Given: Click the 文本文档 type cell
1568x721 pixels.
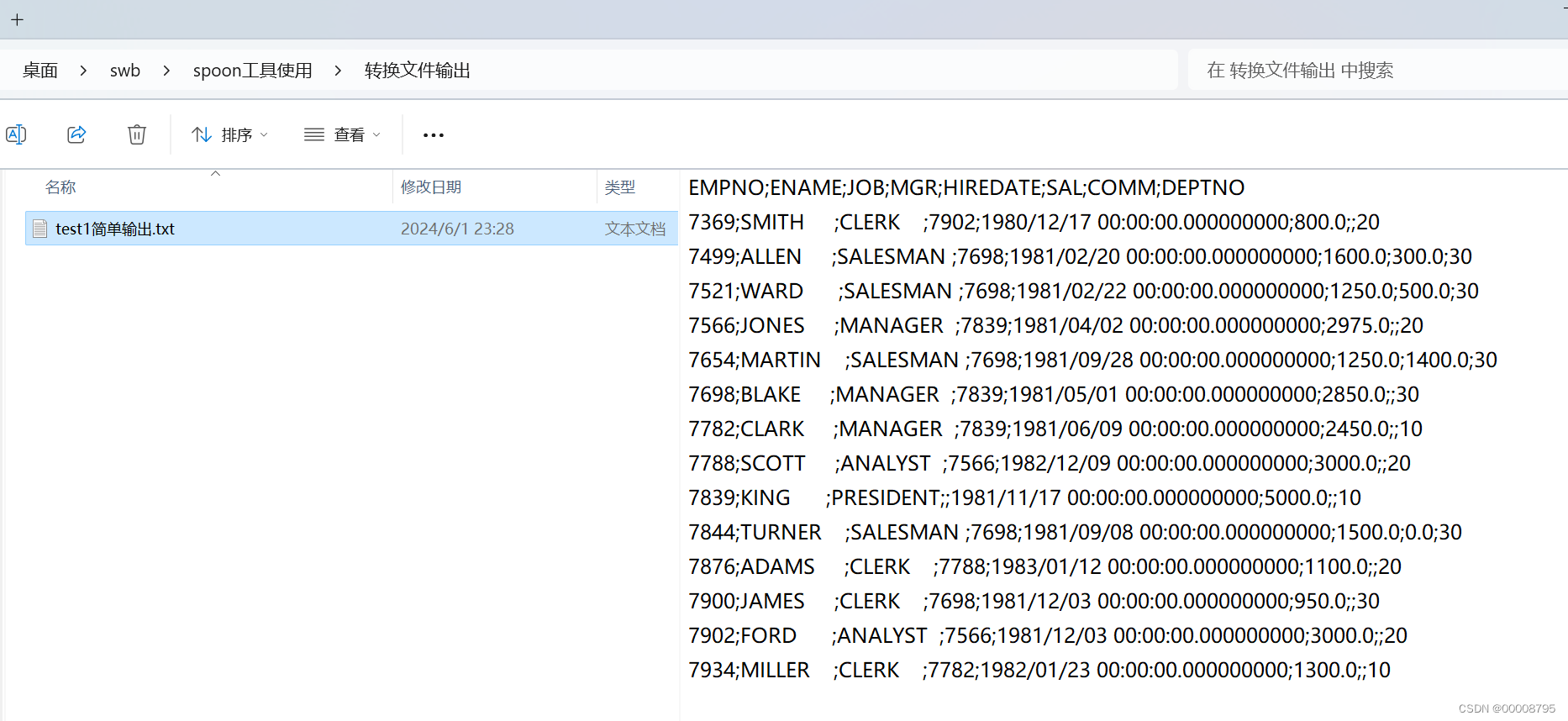Looking at the screenshot, I should pyautogui.click(x=635, y=229).
